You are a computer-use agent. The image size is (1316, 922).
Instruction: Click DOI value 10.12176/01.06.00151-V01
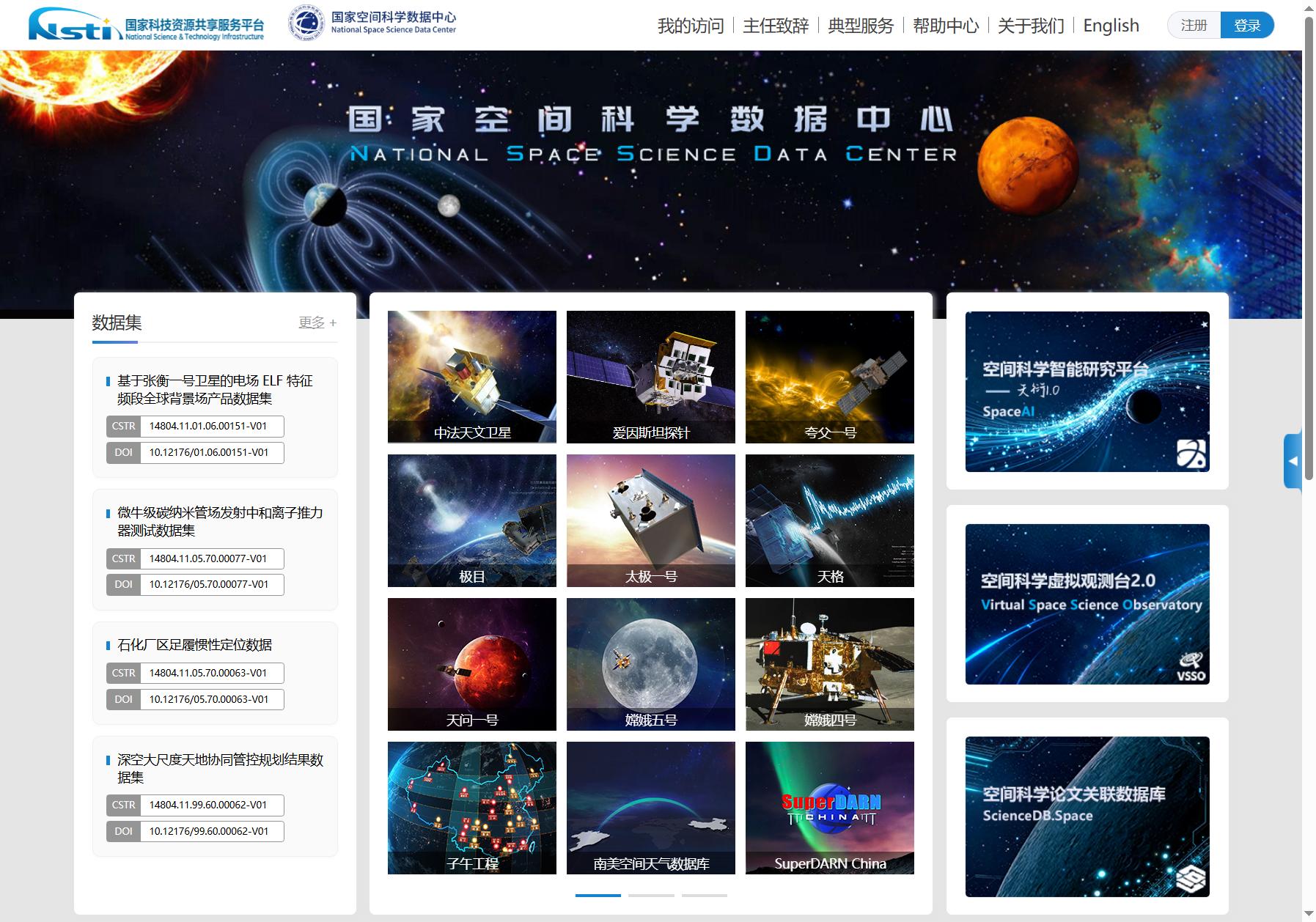click(x=211, y=452)
